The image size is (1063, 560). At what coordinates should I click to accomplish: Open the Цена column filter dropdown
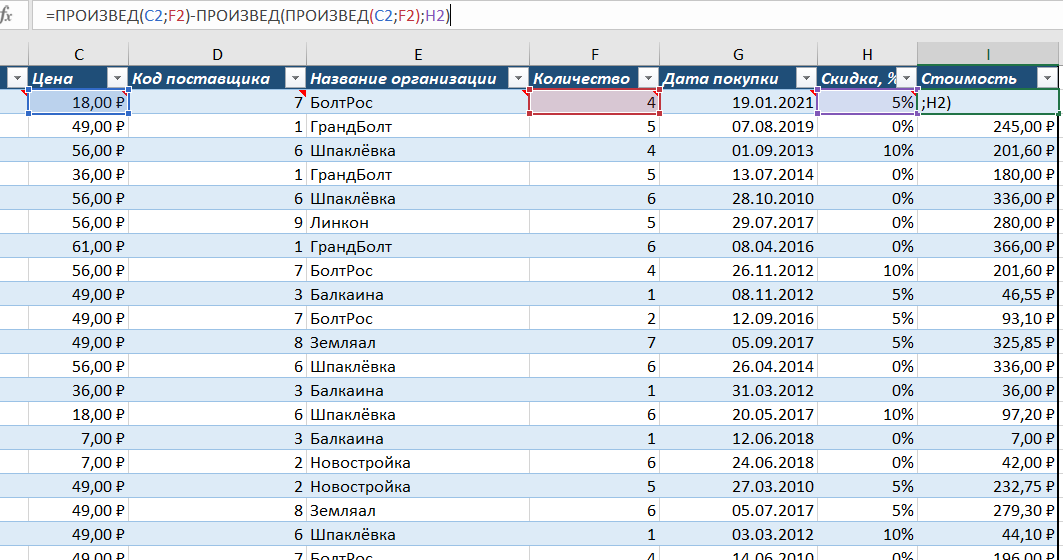pos(117,78)
